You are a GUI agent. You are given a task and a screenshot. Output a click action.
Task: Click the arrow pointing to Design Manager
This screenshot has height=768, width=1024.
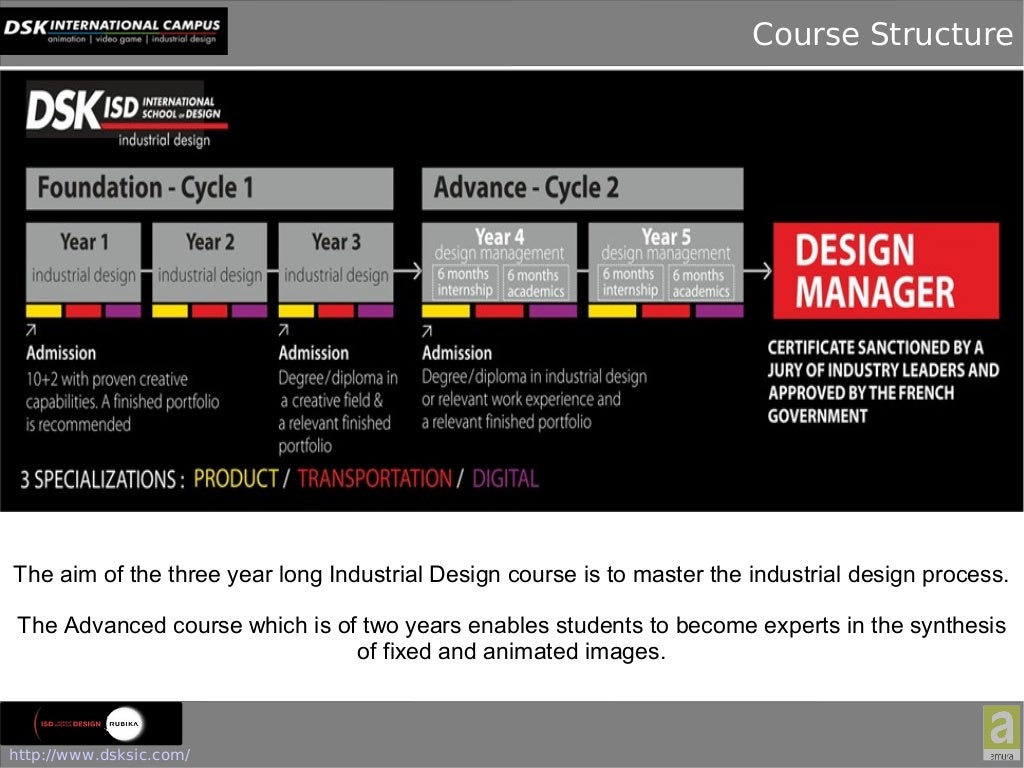(x=758, y=270)
